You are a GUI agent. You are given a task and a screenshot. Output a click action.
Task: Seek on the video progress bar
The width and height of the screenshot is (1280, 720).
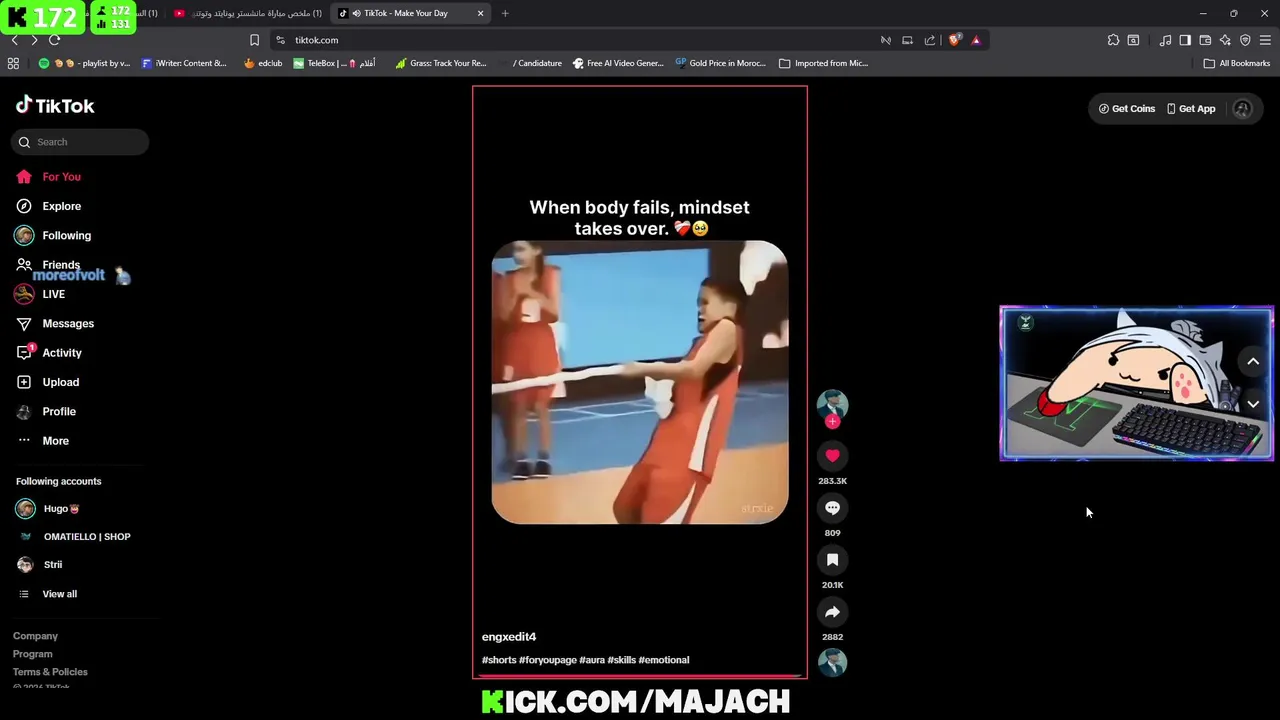640,676
